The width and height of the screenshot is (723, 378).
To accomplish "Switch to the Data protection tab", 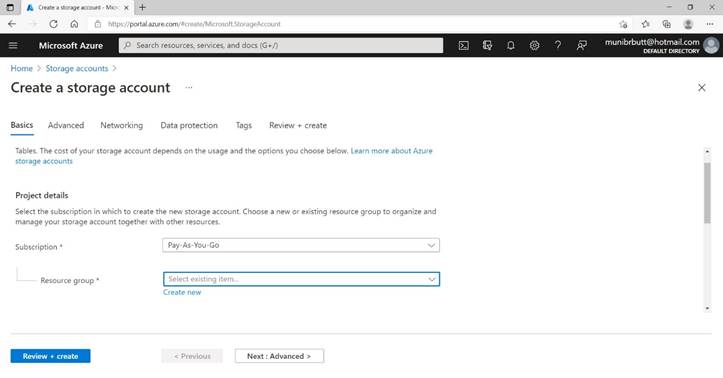I will (x=189, y=125).
